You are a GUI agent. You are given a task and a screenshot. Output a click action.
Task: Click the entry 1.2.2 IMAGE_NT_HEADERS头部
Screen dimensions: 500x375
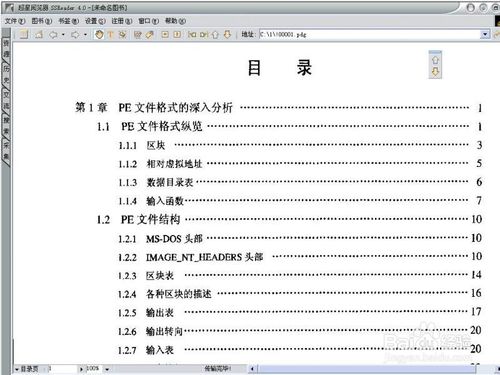[x=191, y=257]
